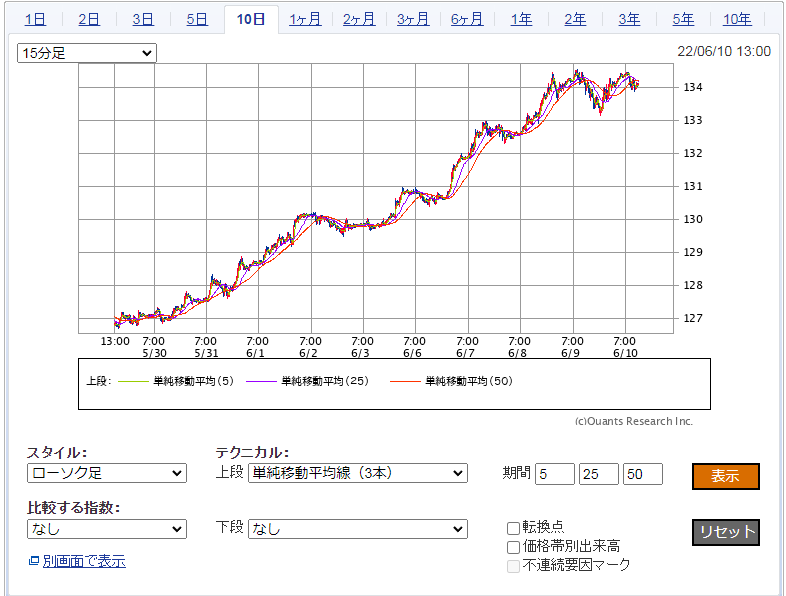The width and height of the screenshot is (786, 596).
Task: Open the 15分足 interval dropdown
Action: [x=87, y=53]
